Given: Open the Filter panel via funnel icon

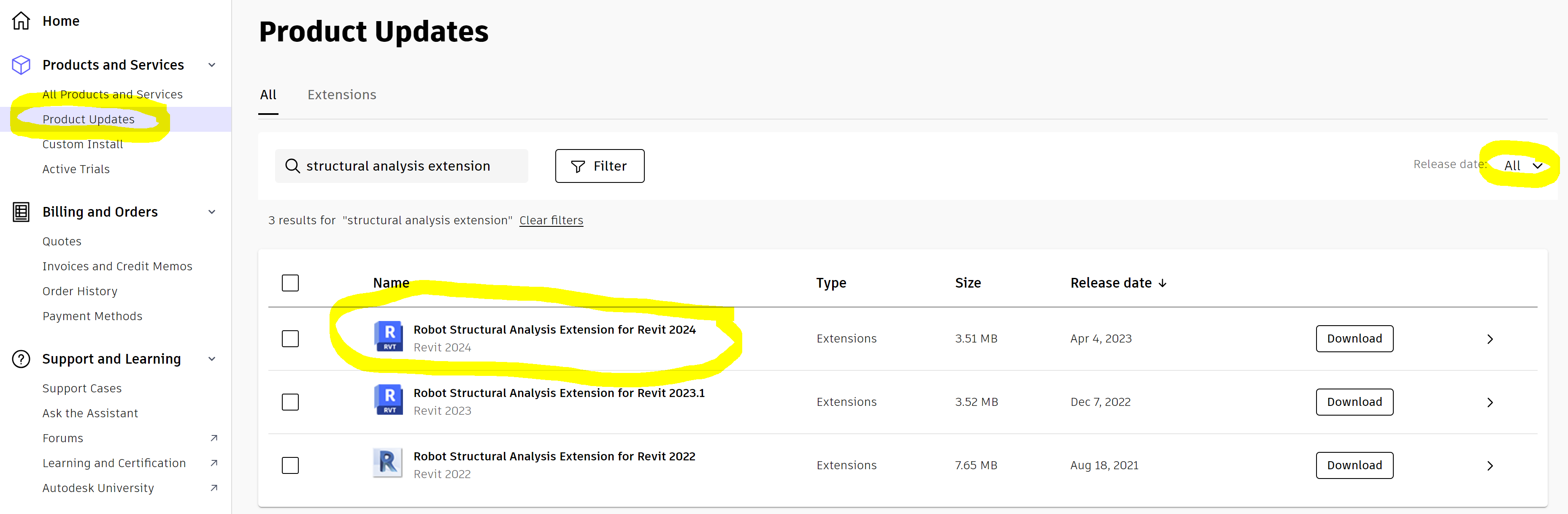Looking at the screenshot, I should click(x=577, y=166).
